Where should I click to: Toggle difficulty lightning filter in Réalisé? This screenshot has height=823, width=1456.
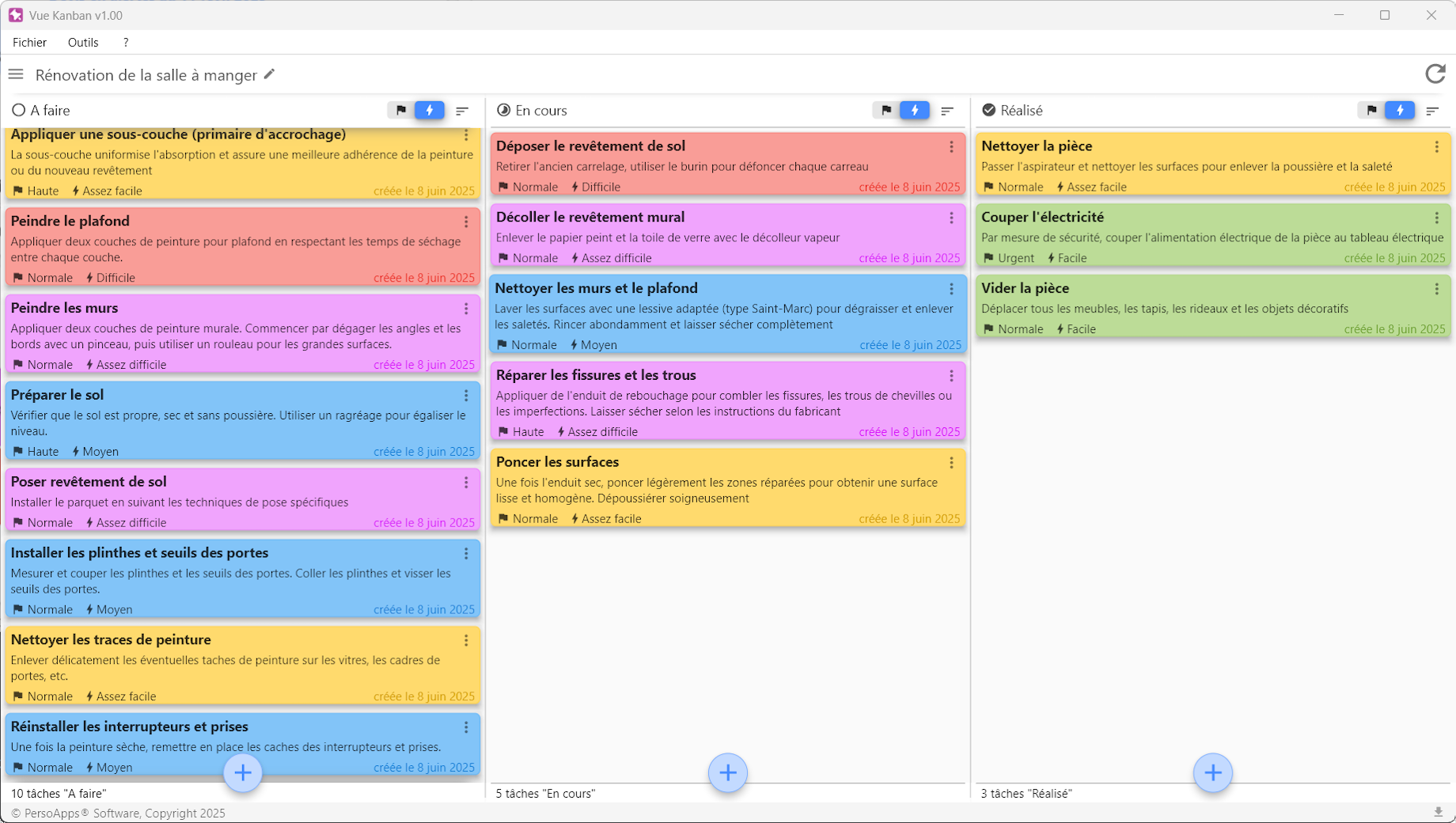click(x=1400, y=110)
